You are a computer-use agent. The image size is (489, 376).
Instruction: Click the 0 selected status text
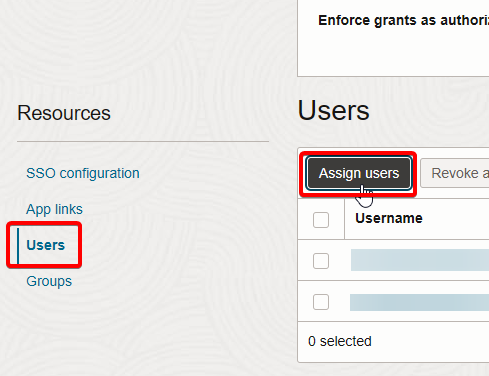click(340, 341)
